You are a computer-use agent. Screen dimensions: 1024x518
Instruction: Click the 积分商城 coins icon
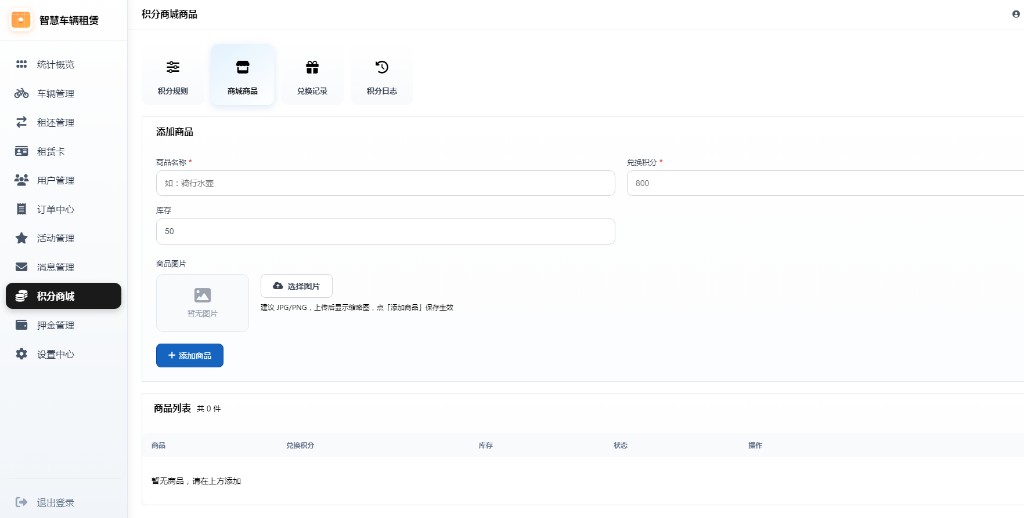[x=22, y=296]
